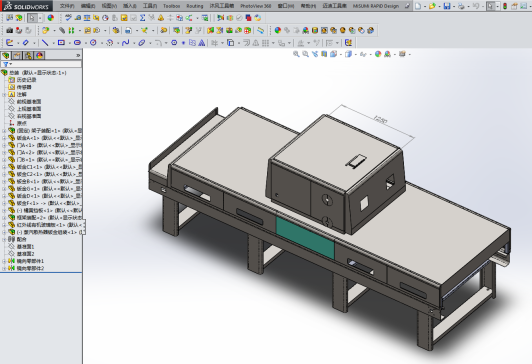Click the Sigma mass properties icon
This screenshot has width=532, height=364.
click(142, 18)
